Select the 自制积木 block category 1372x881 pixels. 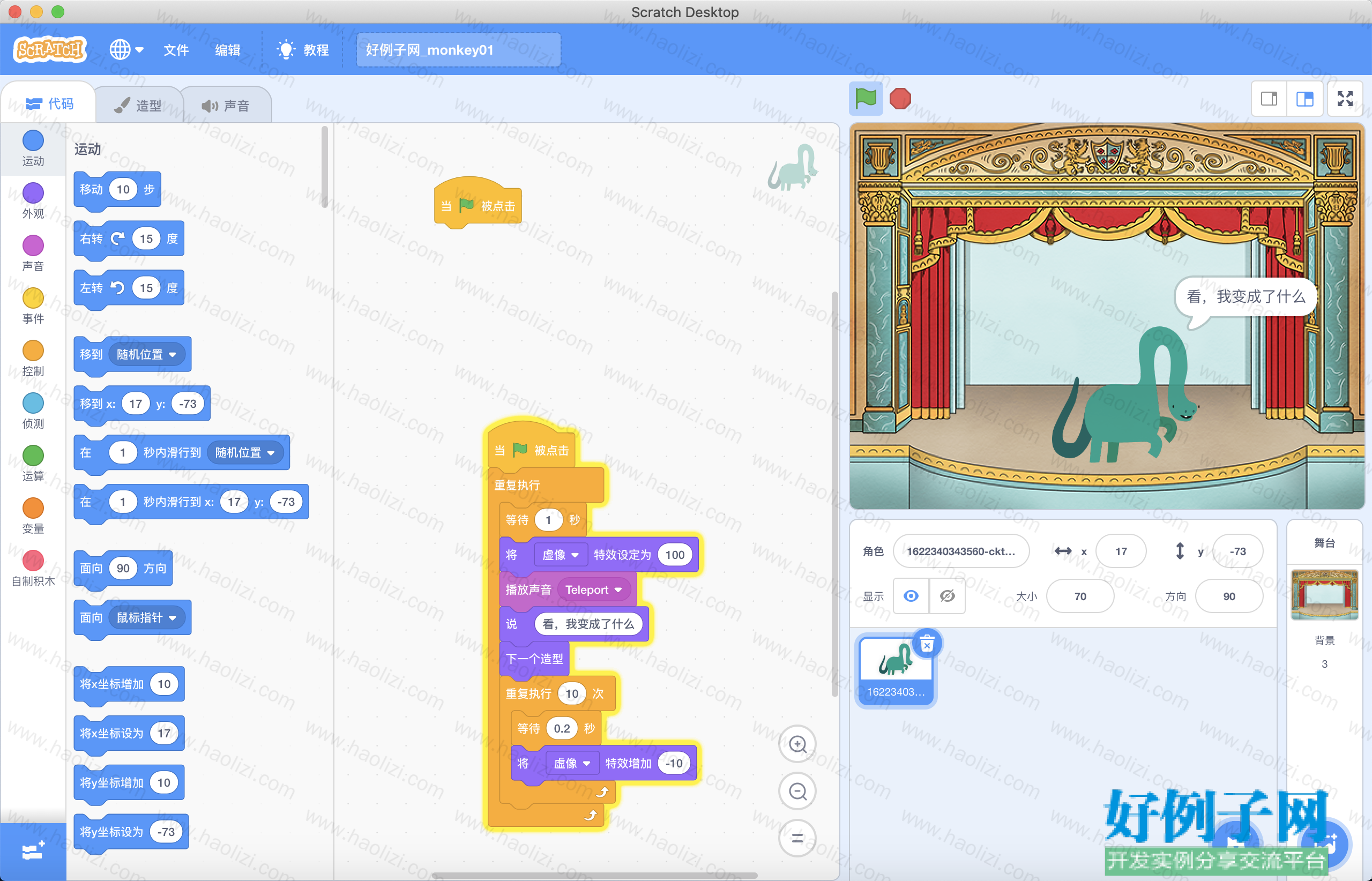tap(33, 569)
